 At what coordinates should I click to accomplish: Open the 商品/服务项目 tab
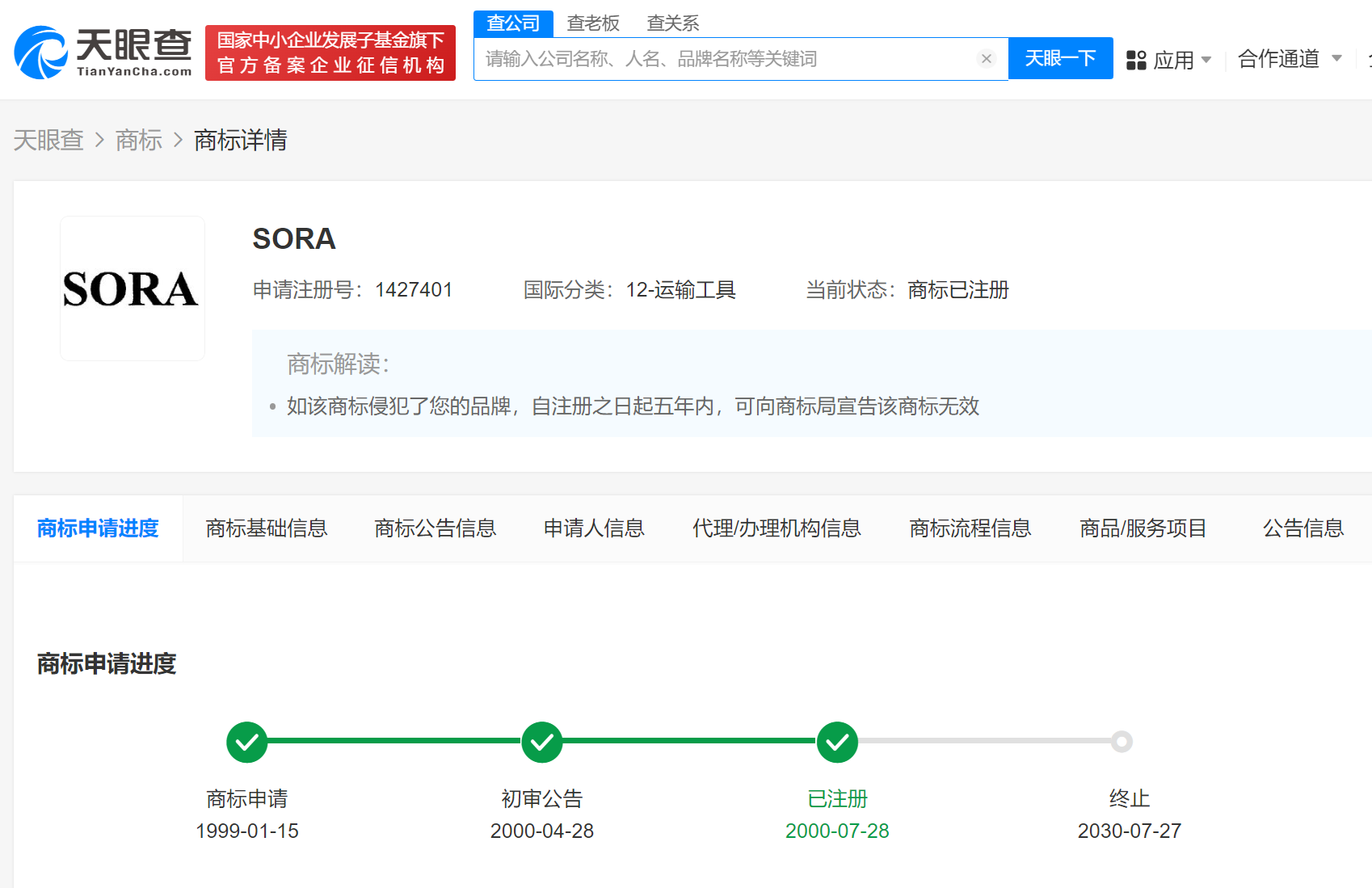[1143, 528]
